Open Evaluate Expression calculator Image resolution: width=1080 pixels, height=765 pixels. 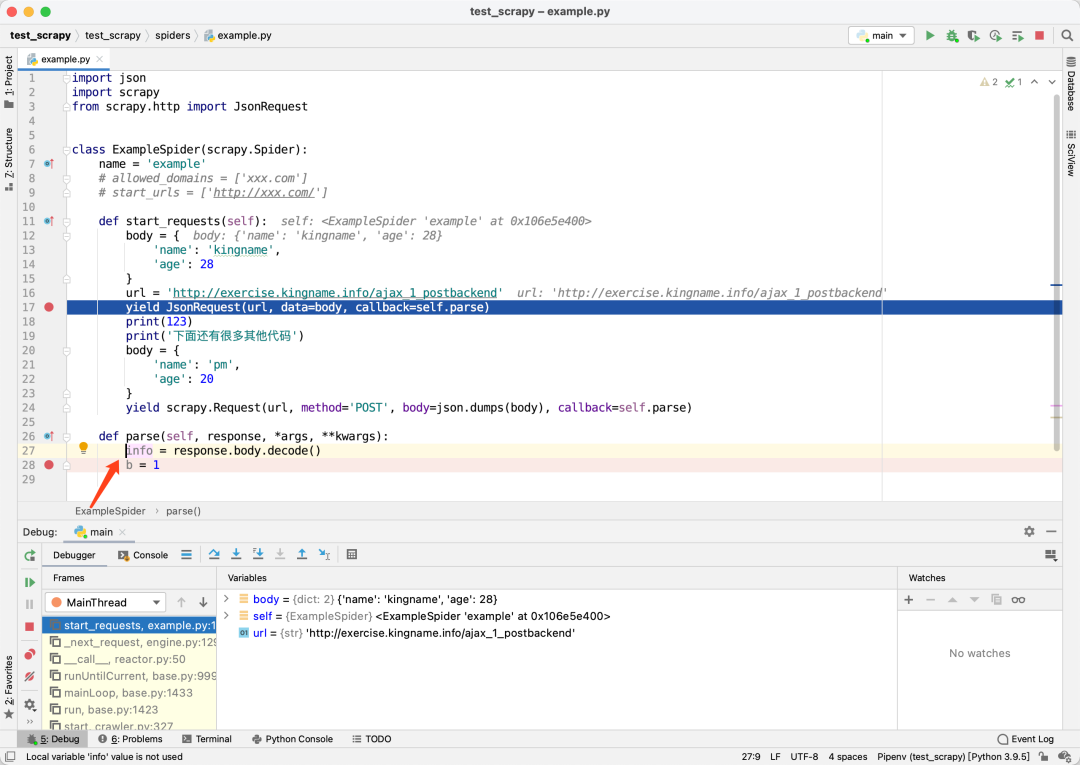[352, 554]
